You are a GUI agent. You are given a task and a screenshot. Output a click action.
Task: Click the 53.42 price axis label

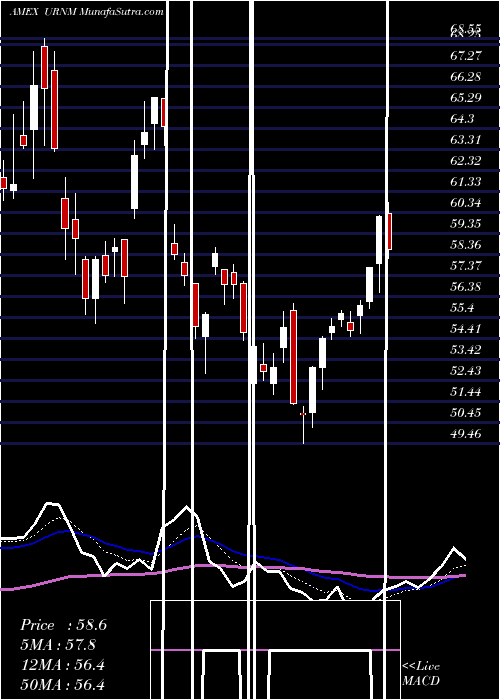(466, 350)
